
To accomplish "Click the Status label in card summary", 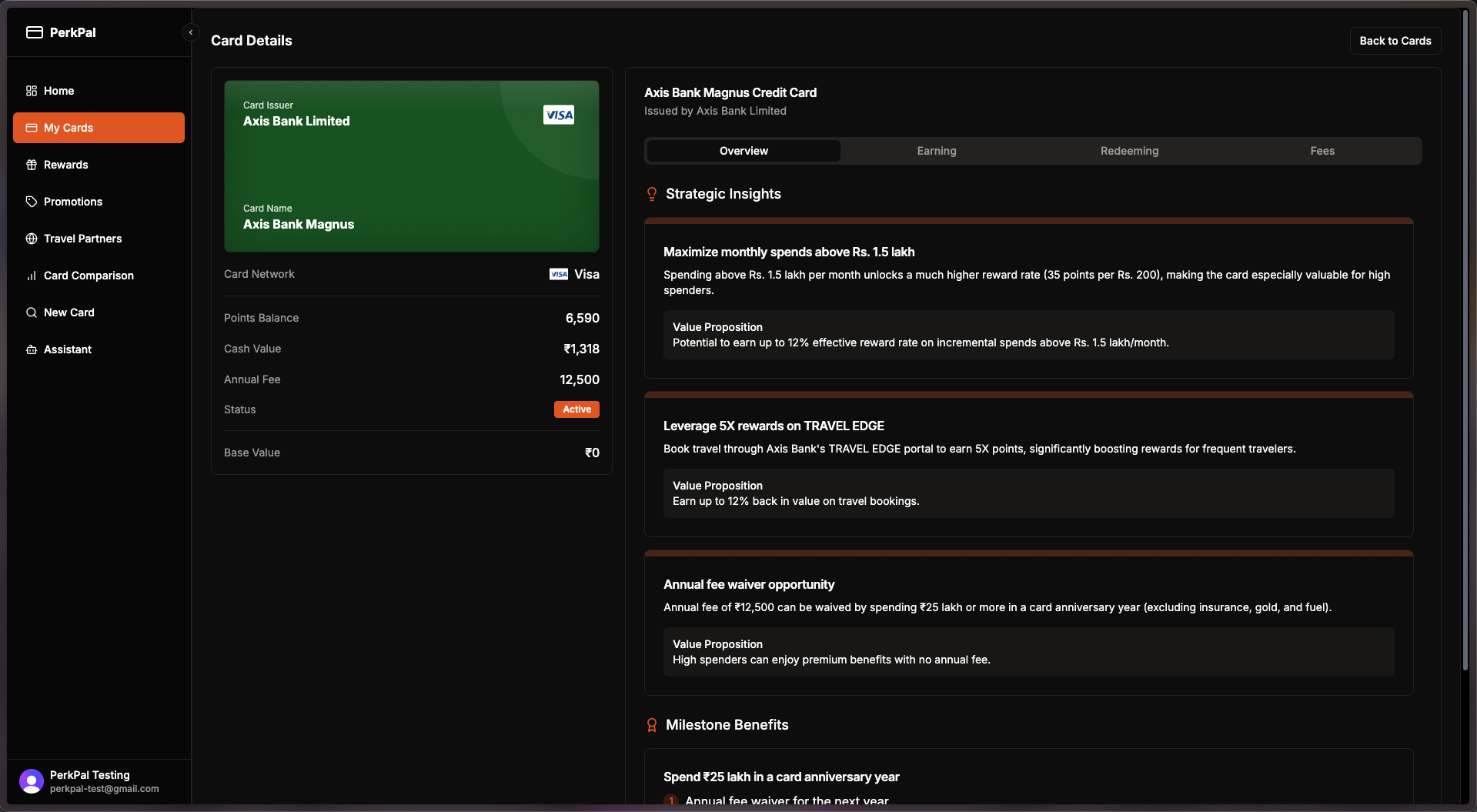I will tap(239, 409).
